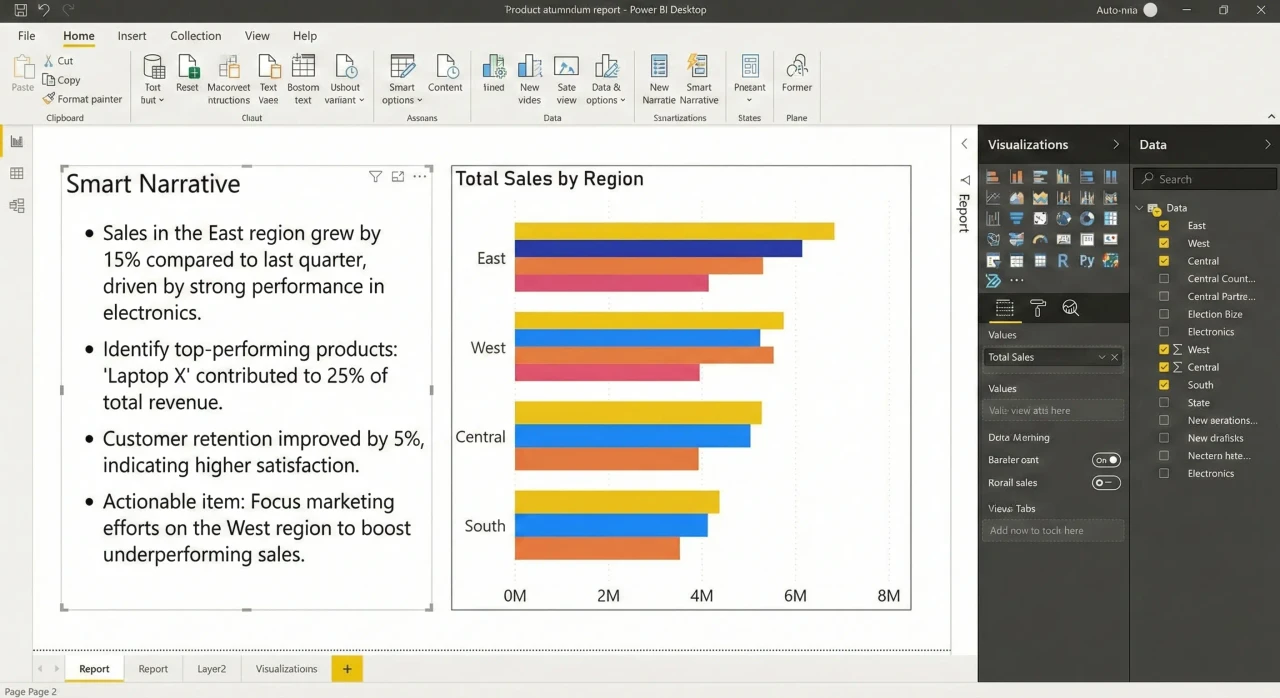Click the Former ribbon icon

pyautogui.click(x=797, y=68)
